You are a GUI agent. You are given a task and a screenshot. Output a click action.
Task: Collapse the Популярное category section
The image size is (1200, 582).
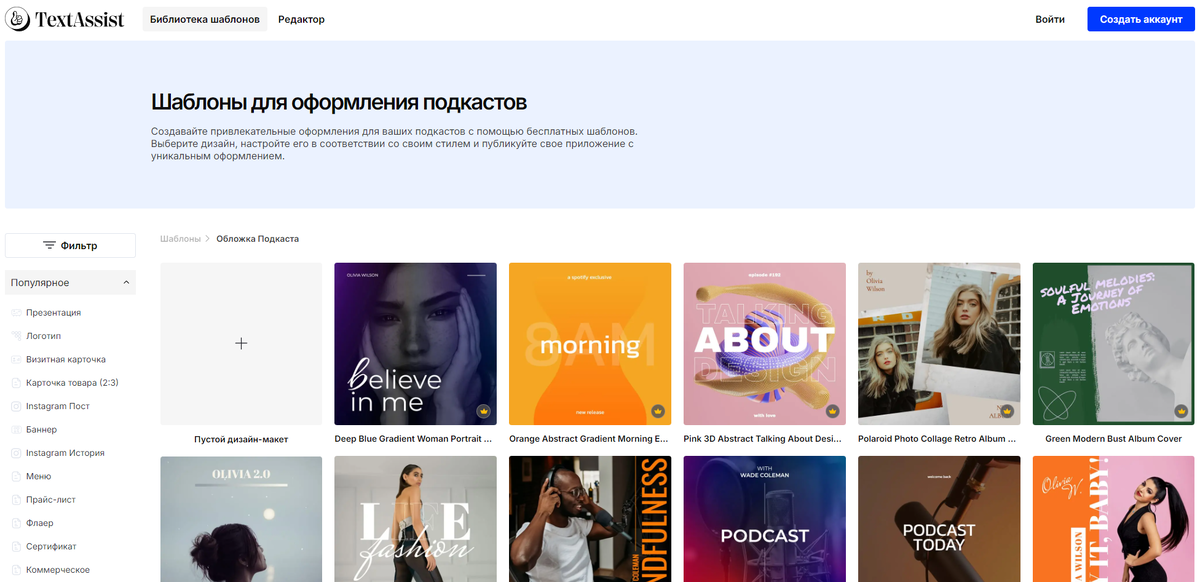(126, 282)
